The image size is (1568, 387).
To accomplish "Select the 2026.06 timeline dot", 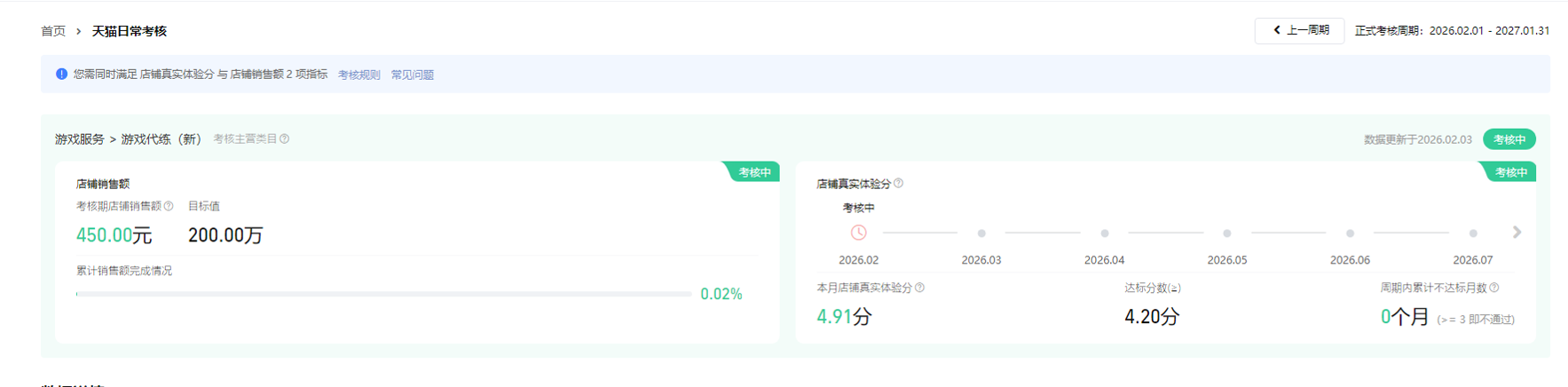I will (x=1350, y=233).
